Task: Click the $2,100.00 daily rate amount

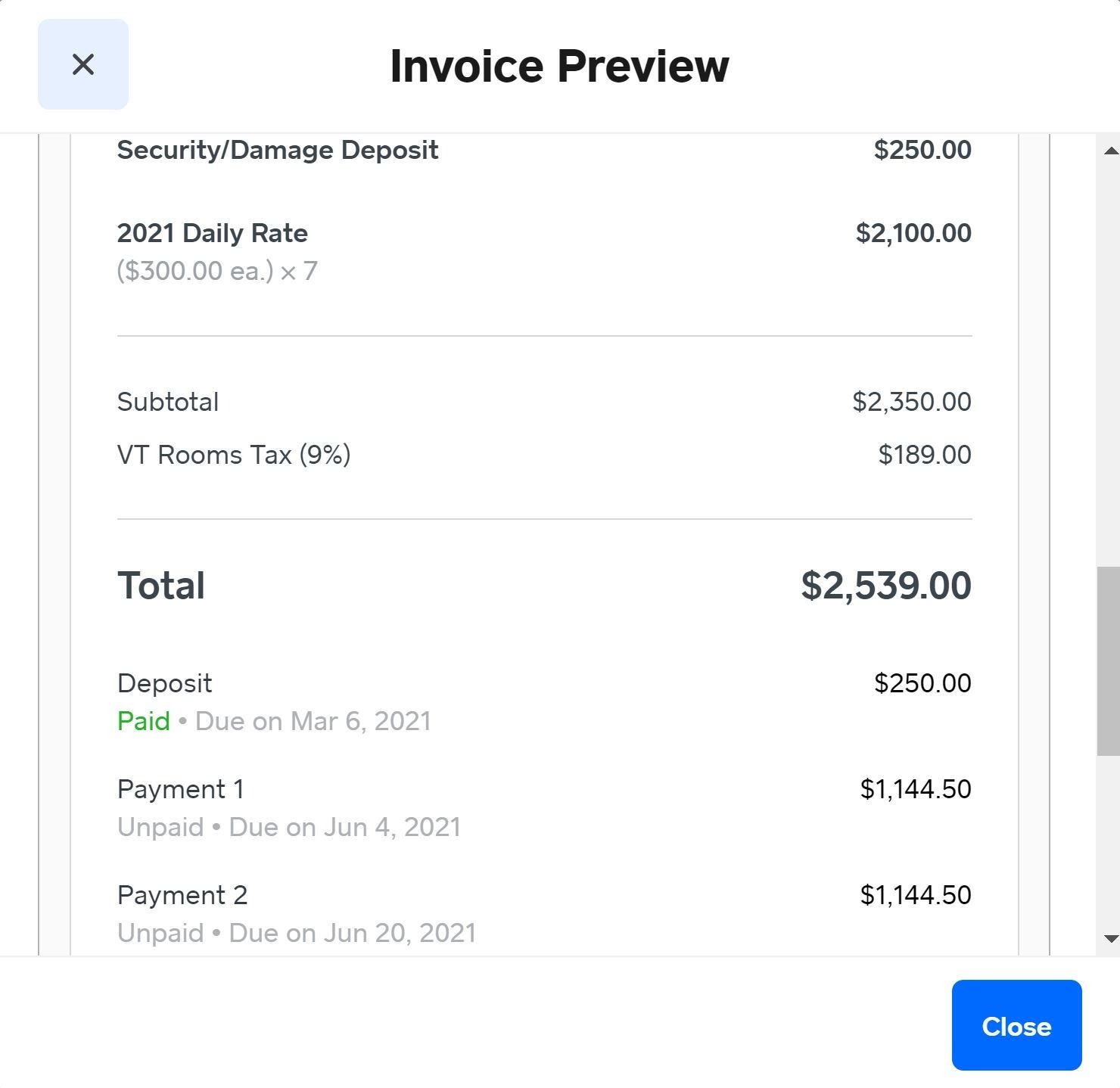Action: pos(913,233)
